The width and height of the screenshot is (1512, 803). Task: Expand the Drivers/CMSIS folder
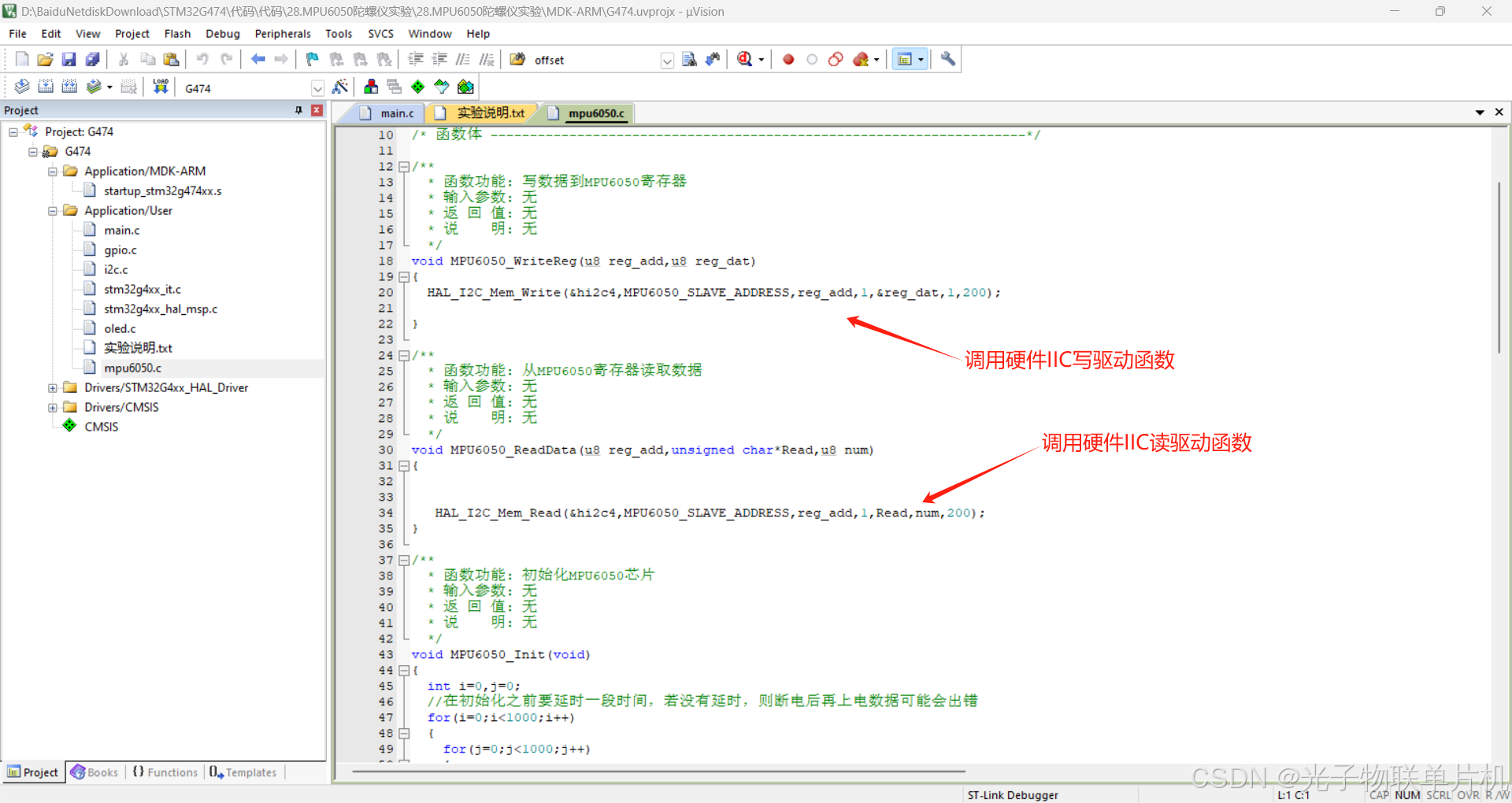(53, 408)
